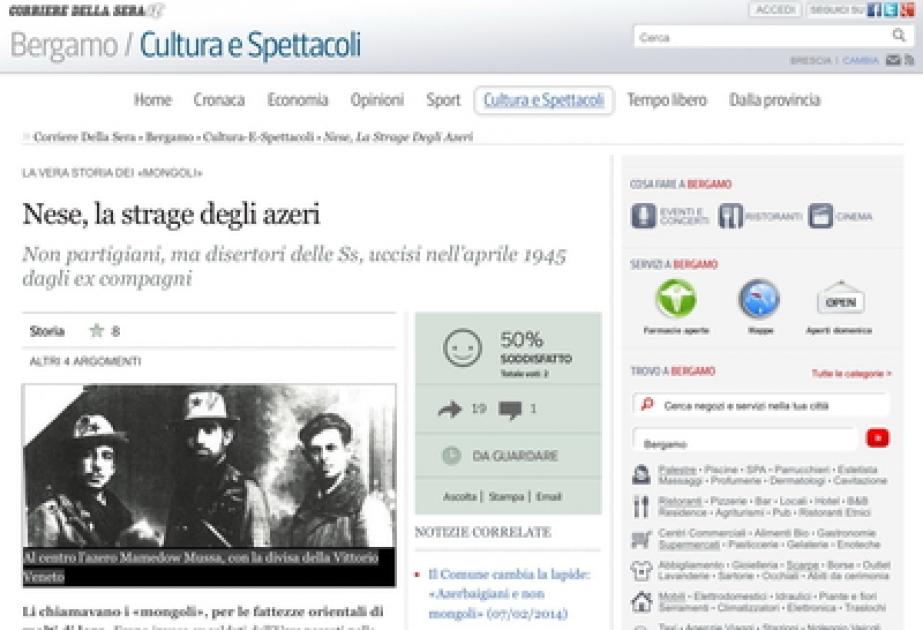Open the Mappe compass icon
Image resolution: width=923 pixels, height=630 pixels.
pos(759,299)
